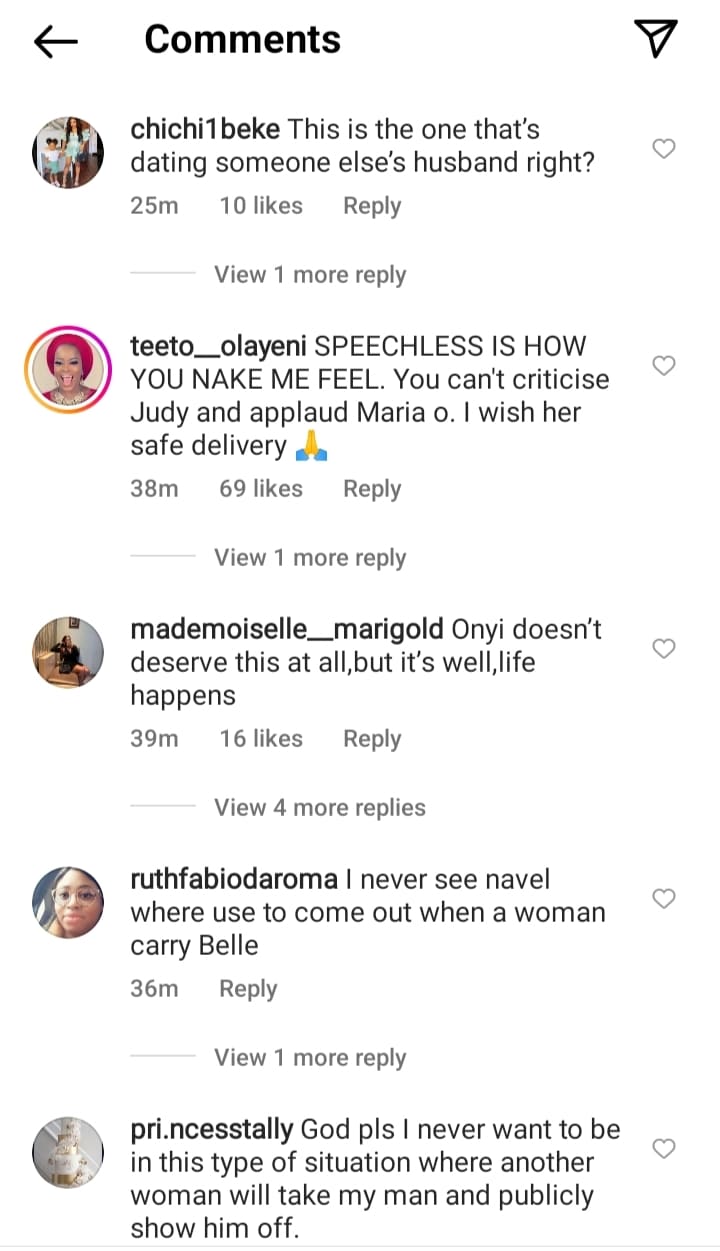Viewport: 720px width, 1251px height.
Task: Open the share paper plane icon
Action: tap(656, 38)
